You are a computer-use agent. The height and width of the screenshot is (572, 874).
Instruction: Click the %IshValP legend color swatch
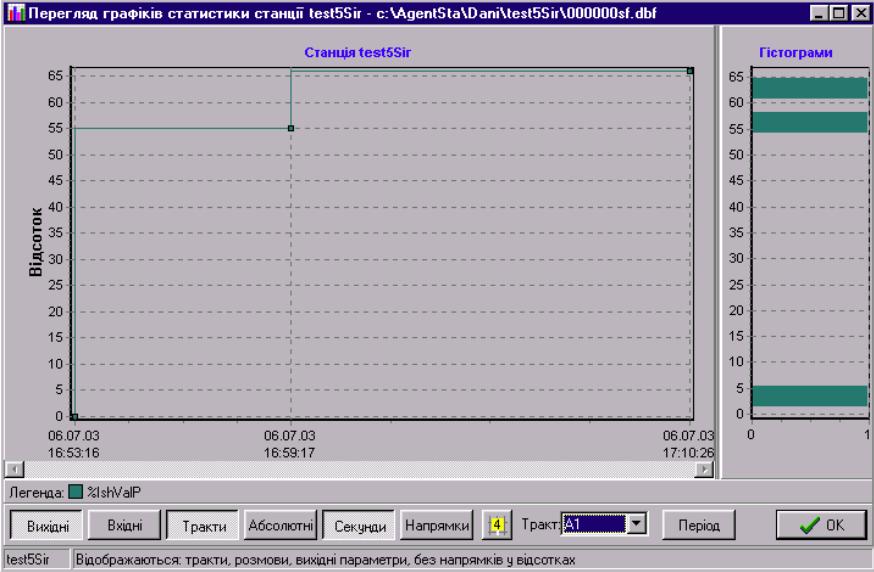click(75, 492)
